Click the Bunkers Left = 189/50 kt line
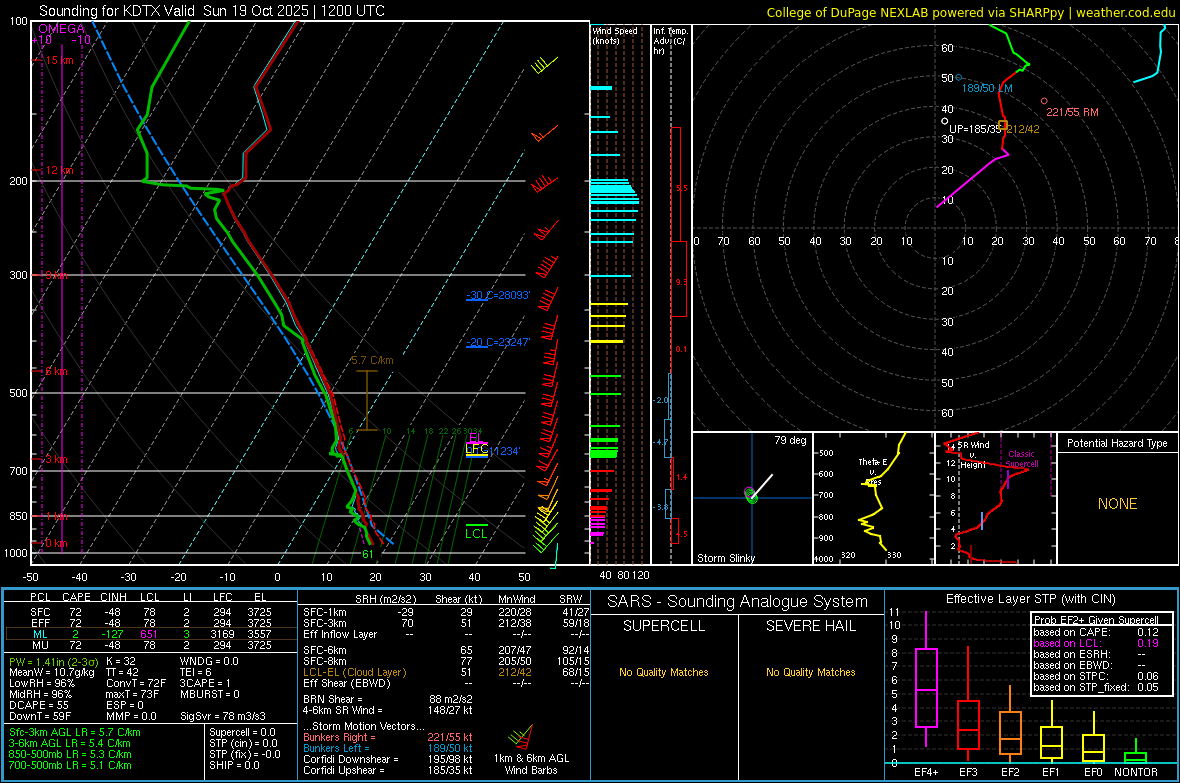1180x783 pixels. coord(388,748)
